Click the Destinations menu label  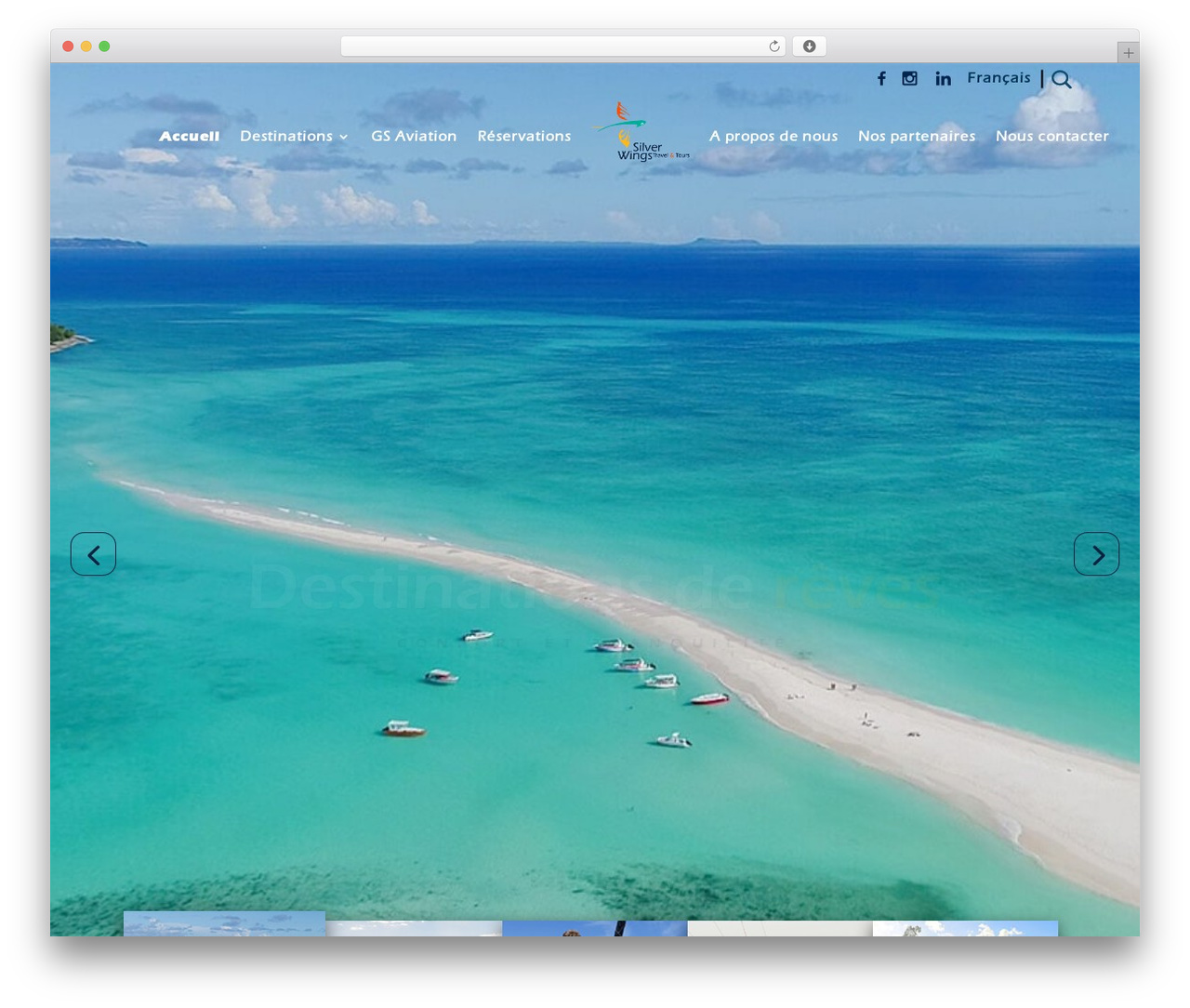click(286, 136)
